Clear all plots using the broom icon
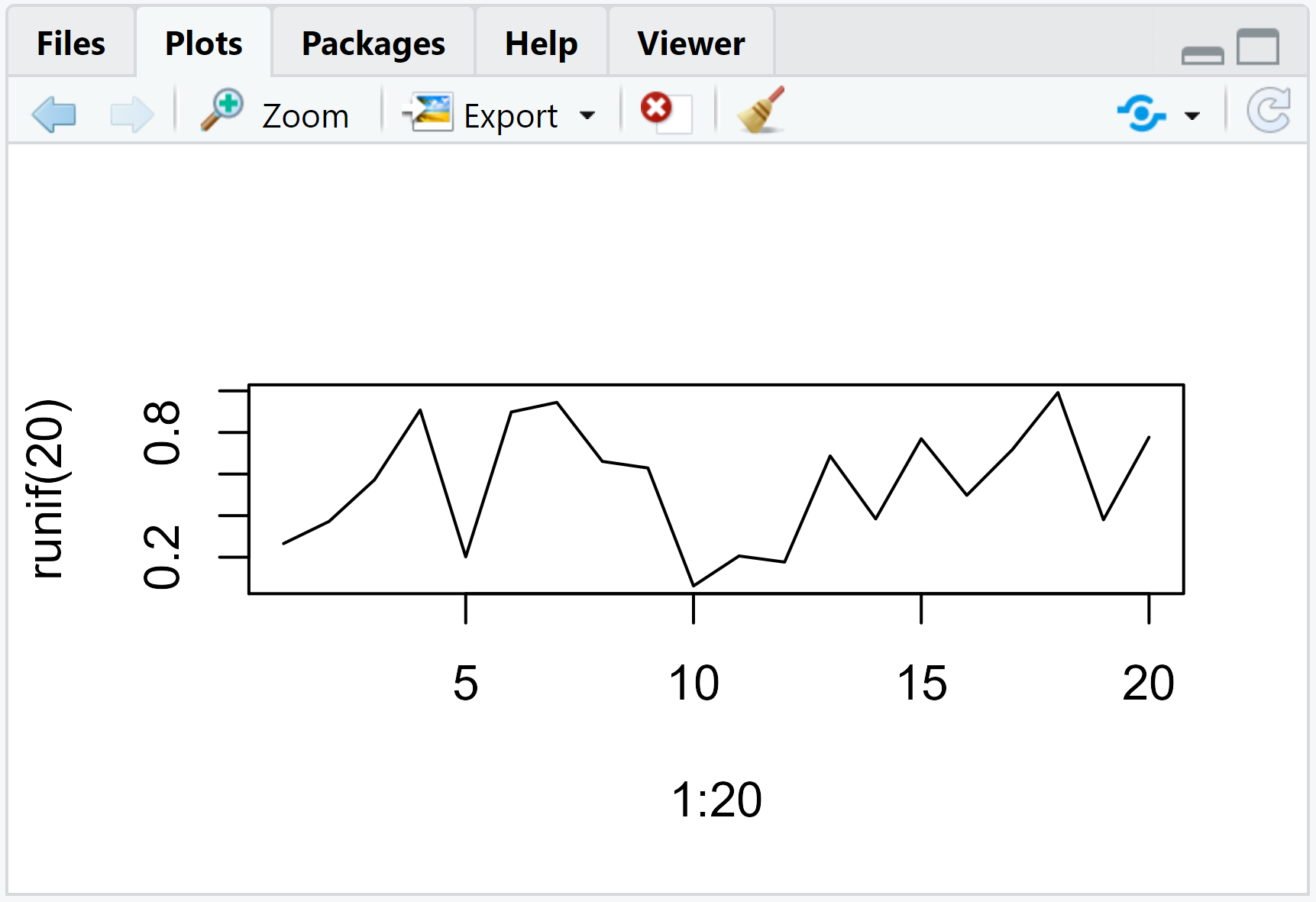This screenshot has width=1316, height=902. pos(761,112)
